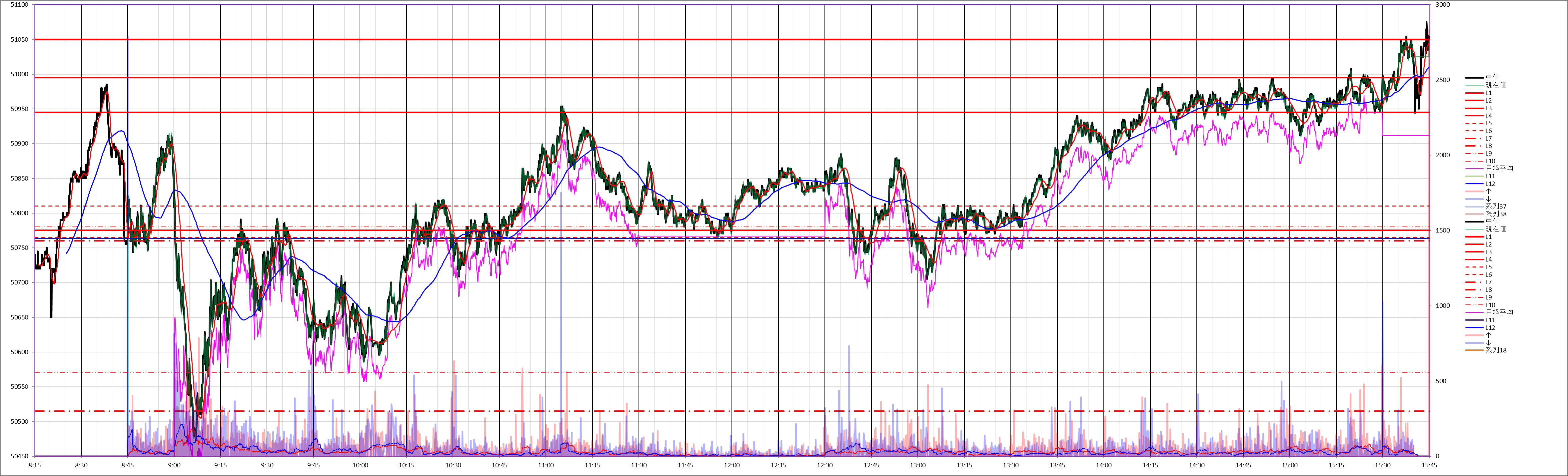This screenshot has height=476, width=1568.
Task: Select the 50950 left axis label
Action: (19, 110)
